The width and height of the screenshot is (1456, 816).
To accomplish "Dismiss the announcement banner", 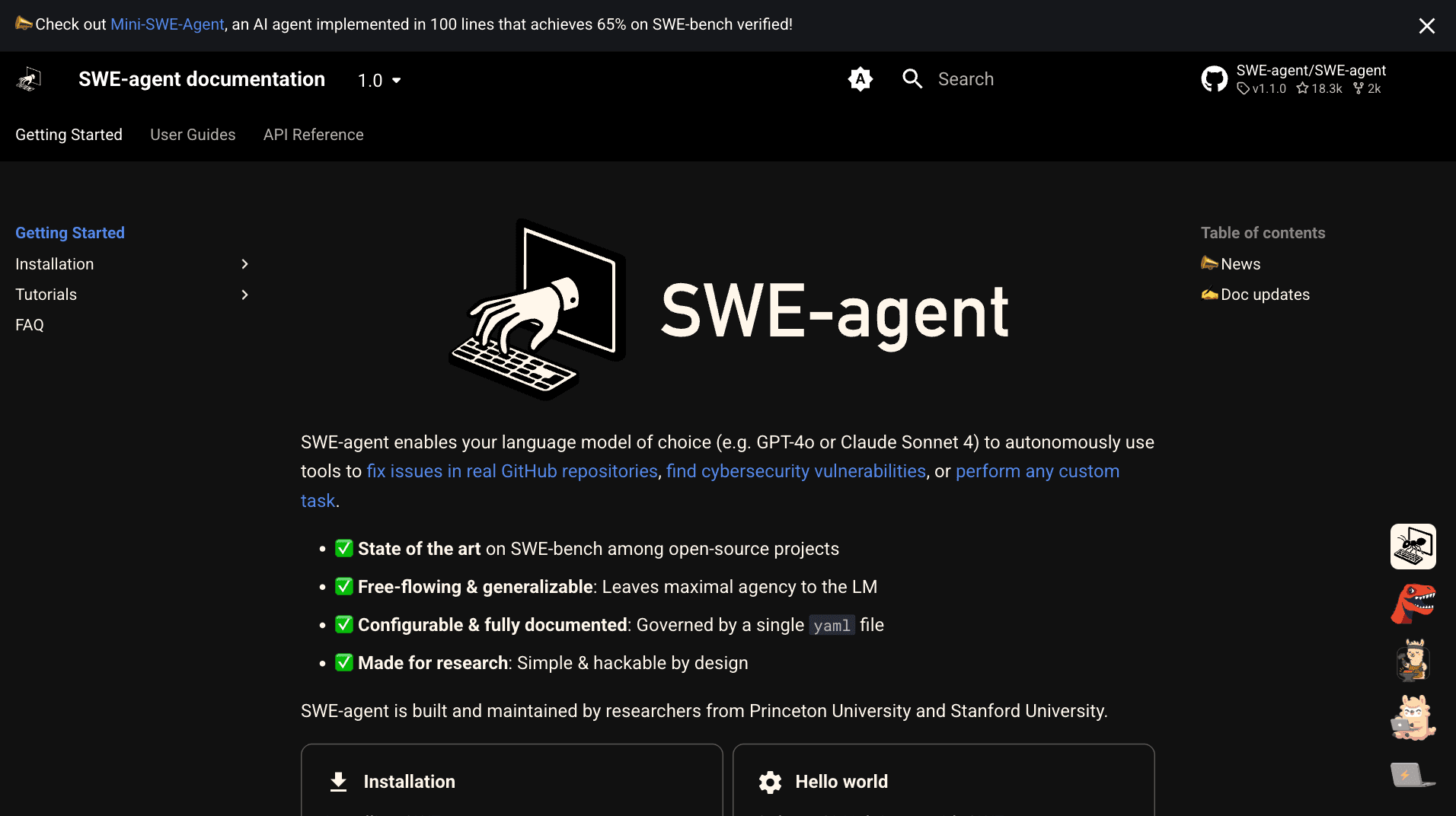I will point(1427,25).
